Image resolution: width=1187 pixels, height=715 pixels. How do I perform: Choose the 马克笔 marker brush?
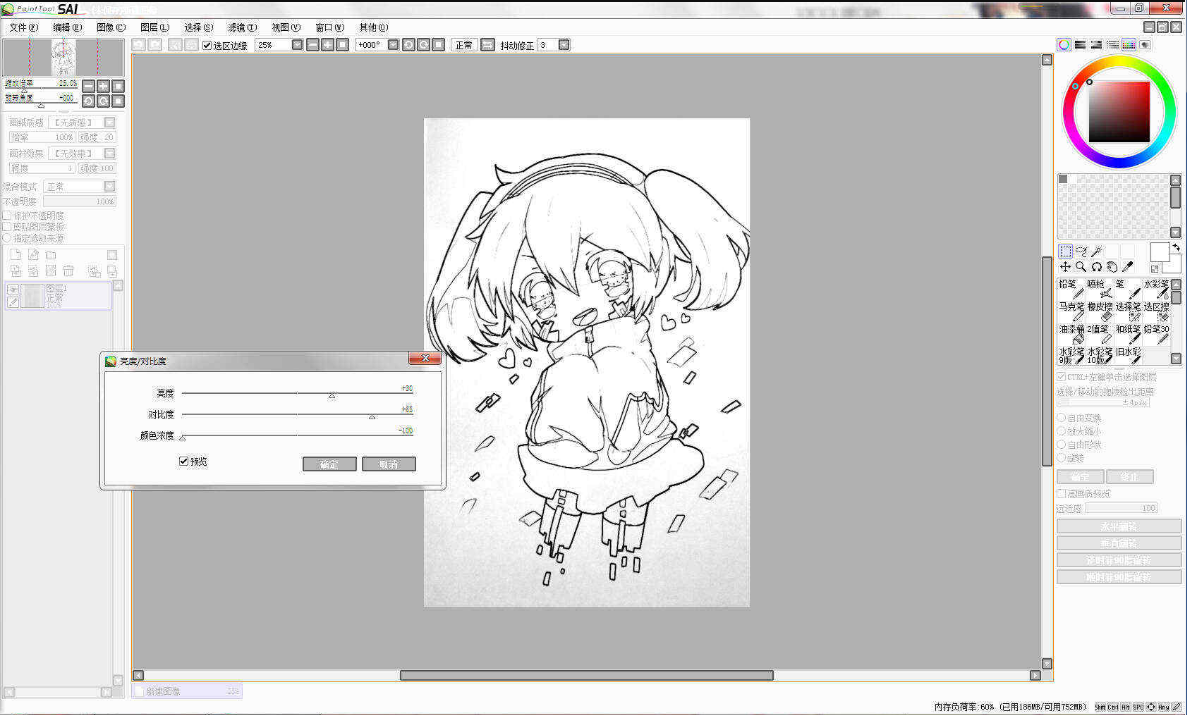coord(1071,311)
